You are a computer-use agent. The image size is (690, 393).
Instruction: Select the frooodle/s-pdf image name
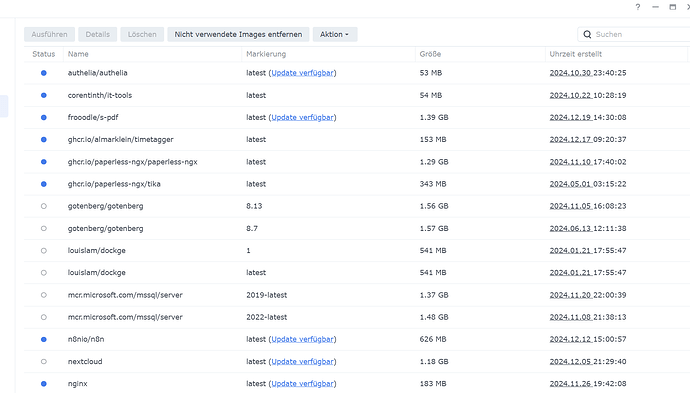[92, 118]
